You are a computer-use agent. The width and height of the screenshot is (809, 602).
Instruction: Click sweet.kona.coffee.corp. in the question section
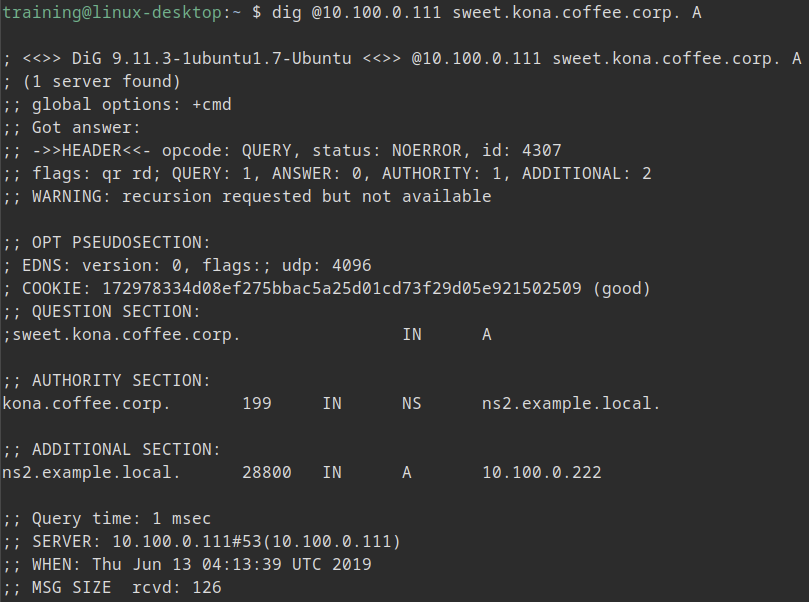click(x=126, y=334)
